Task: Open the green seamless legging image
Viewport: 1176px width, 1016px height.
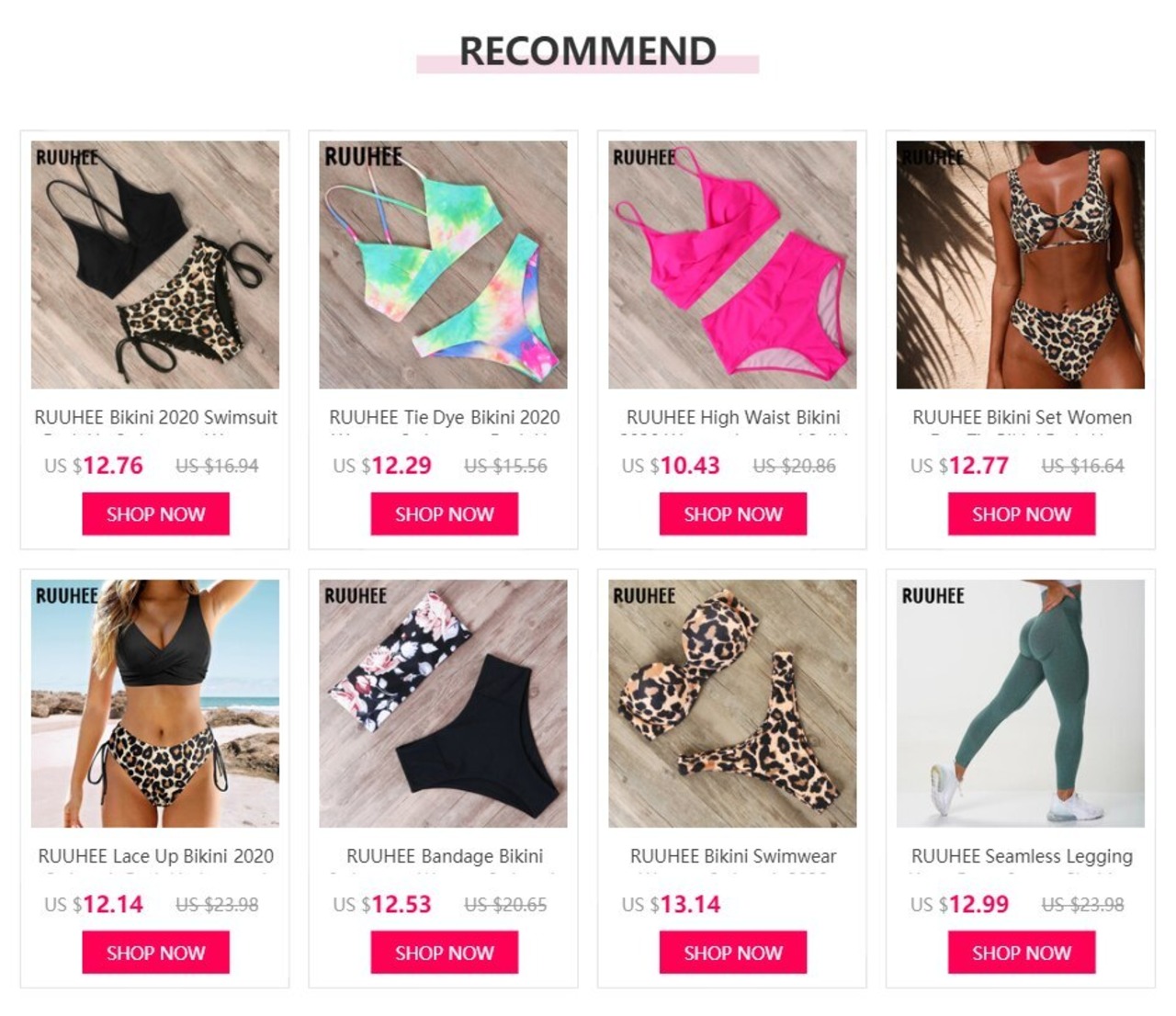Action: click(x=1021, y=704)
